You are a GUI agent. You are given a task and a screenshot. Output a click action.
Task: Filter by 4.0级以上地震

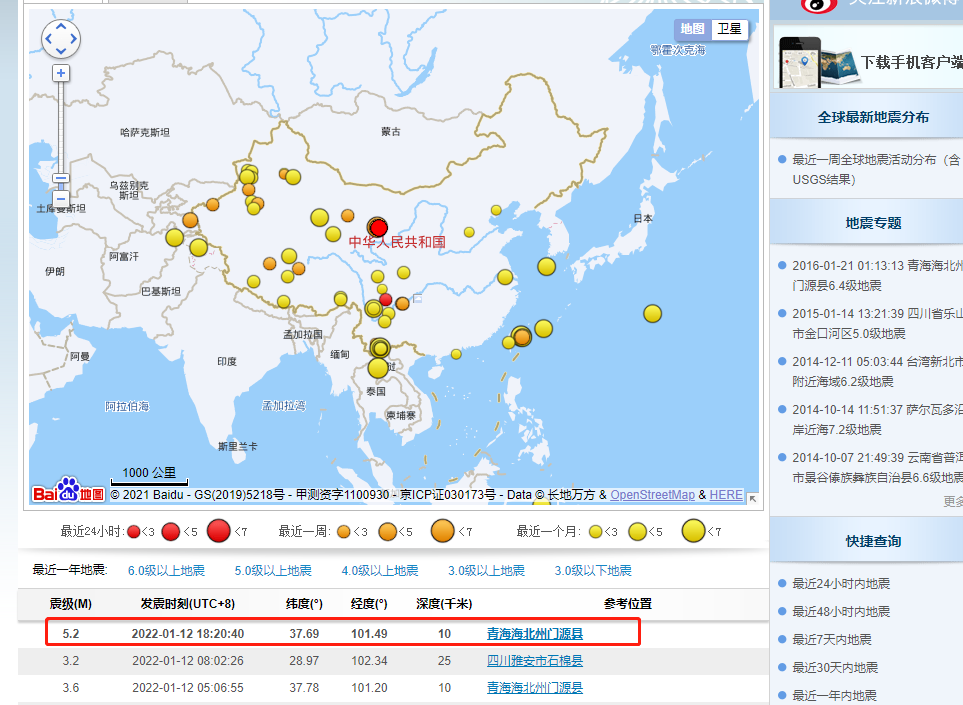[x=379, y=571]
